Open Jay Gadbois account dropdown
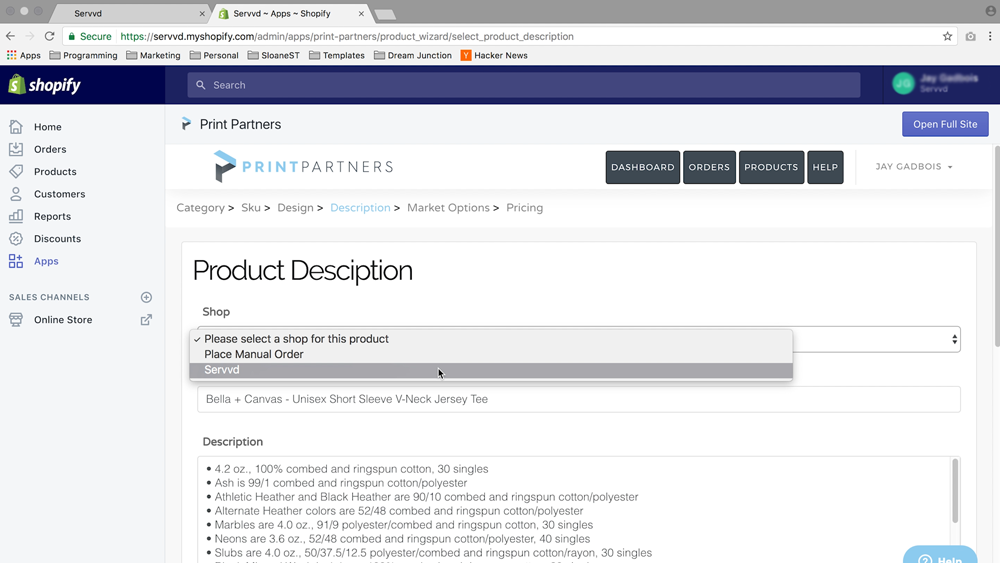The image size is (1000, 563). [913, 166]
